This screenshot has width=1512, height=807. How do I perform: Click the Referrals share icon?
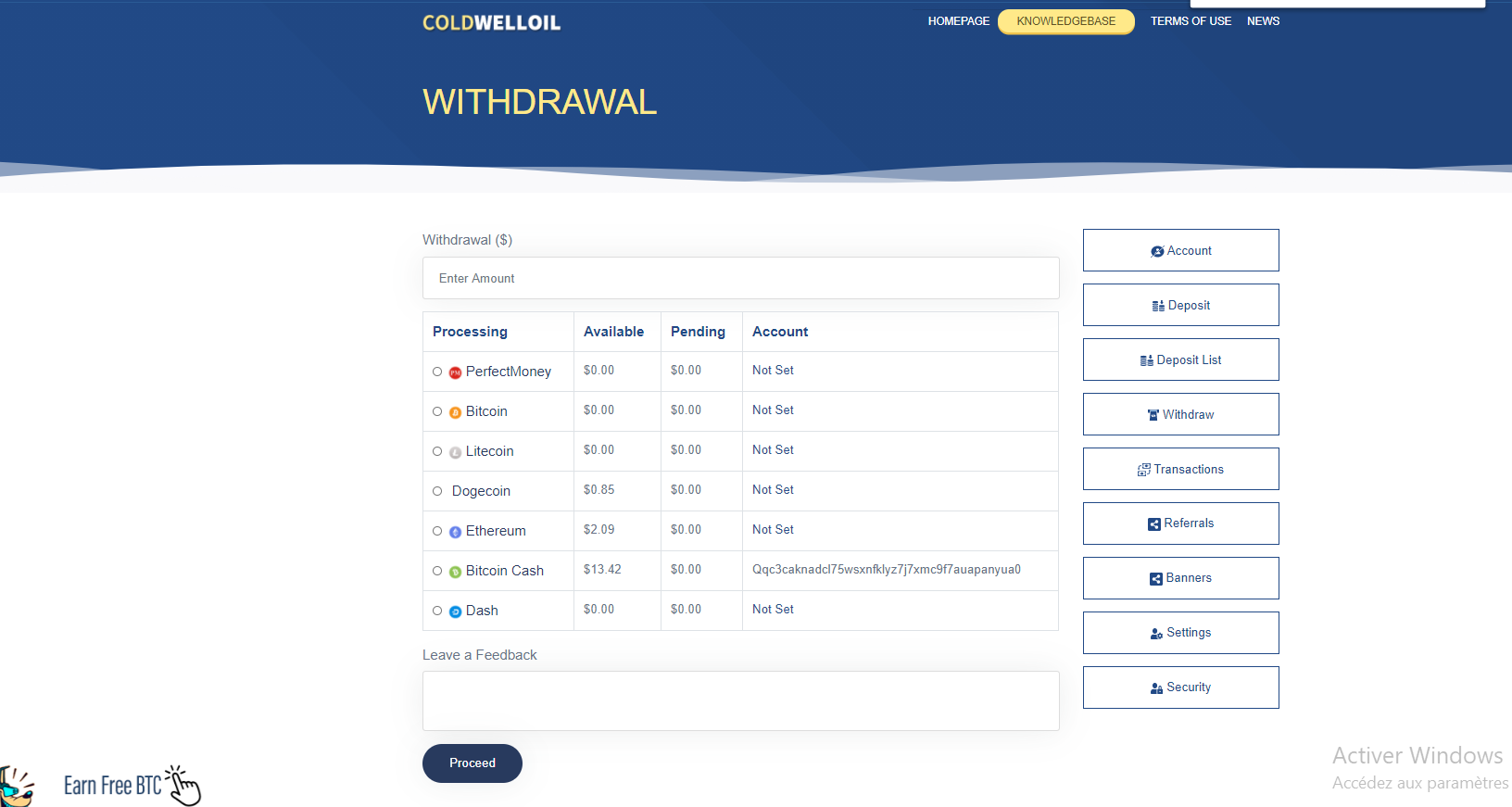(x=1154, y=524)
